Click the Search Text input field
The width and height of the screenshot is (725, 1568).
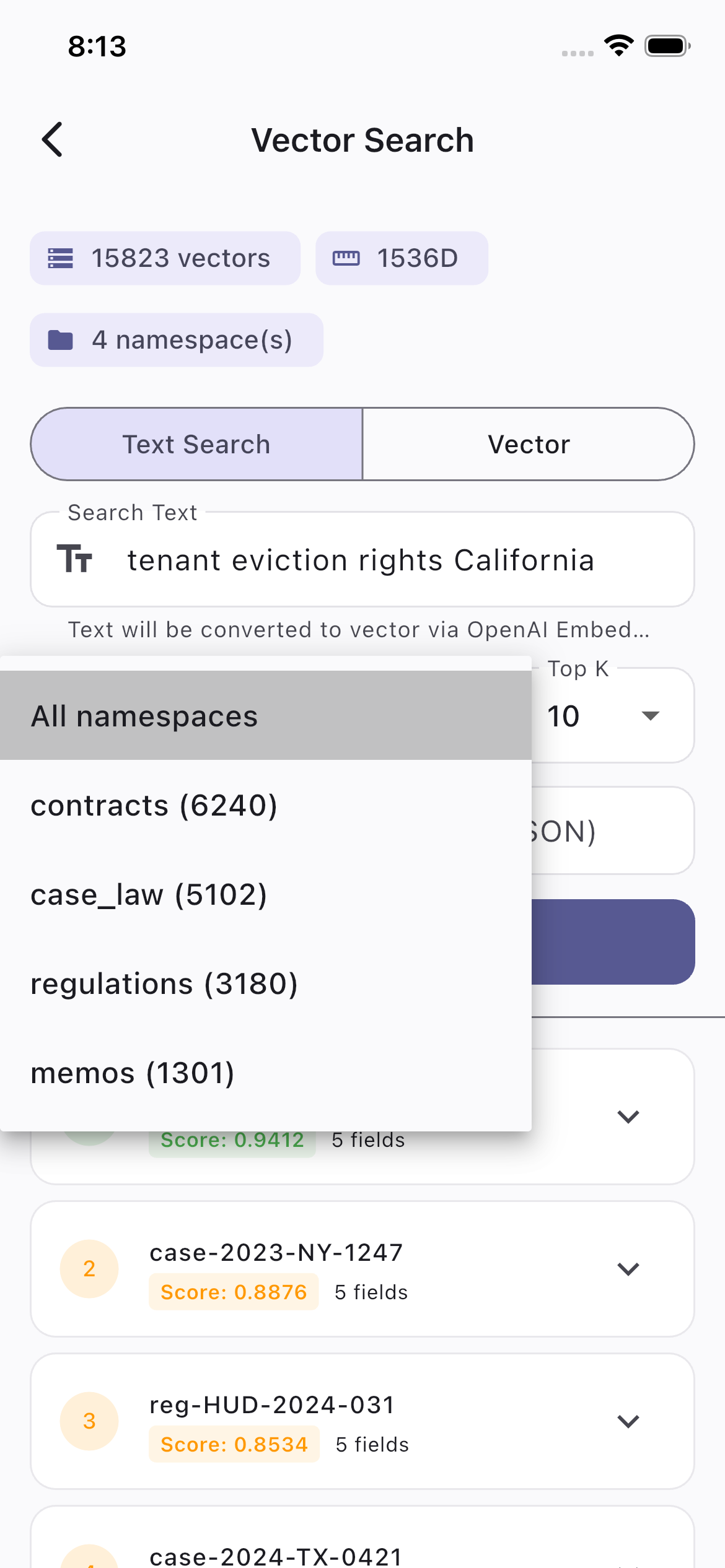click(397, 560)
